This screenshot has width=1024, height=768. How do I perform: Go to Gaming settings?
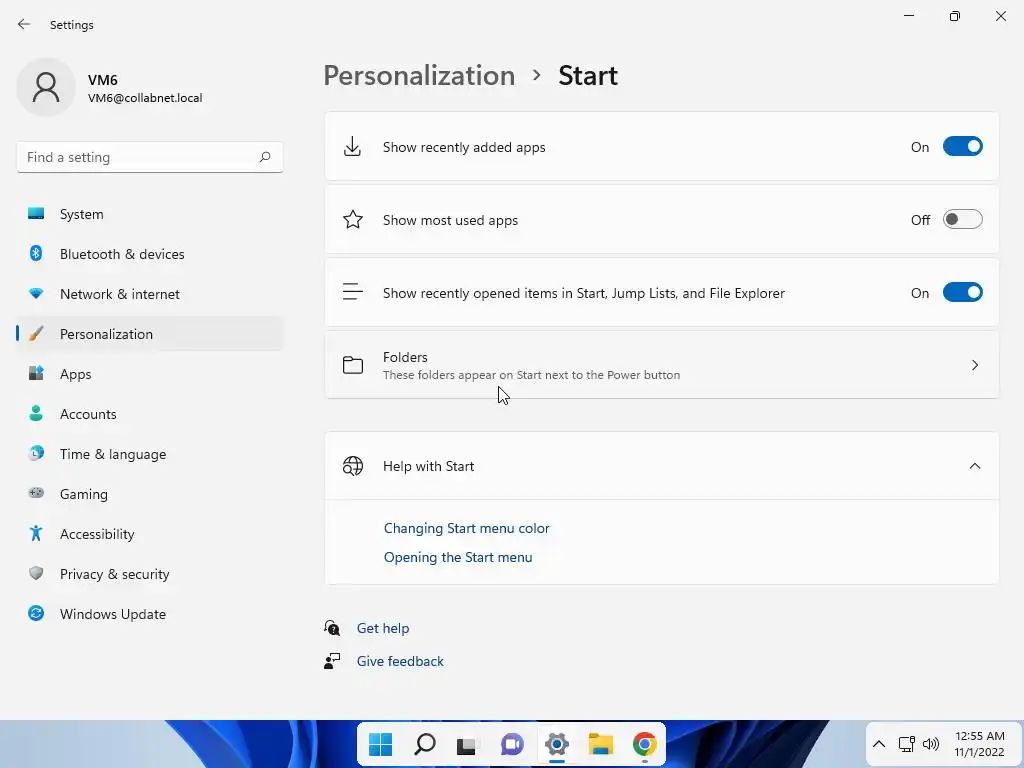[x=150, y=494]
